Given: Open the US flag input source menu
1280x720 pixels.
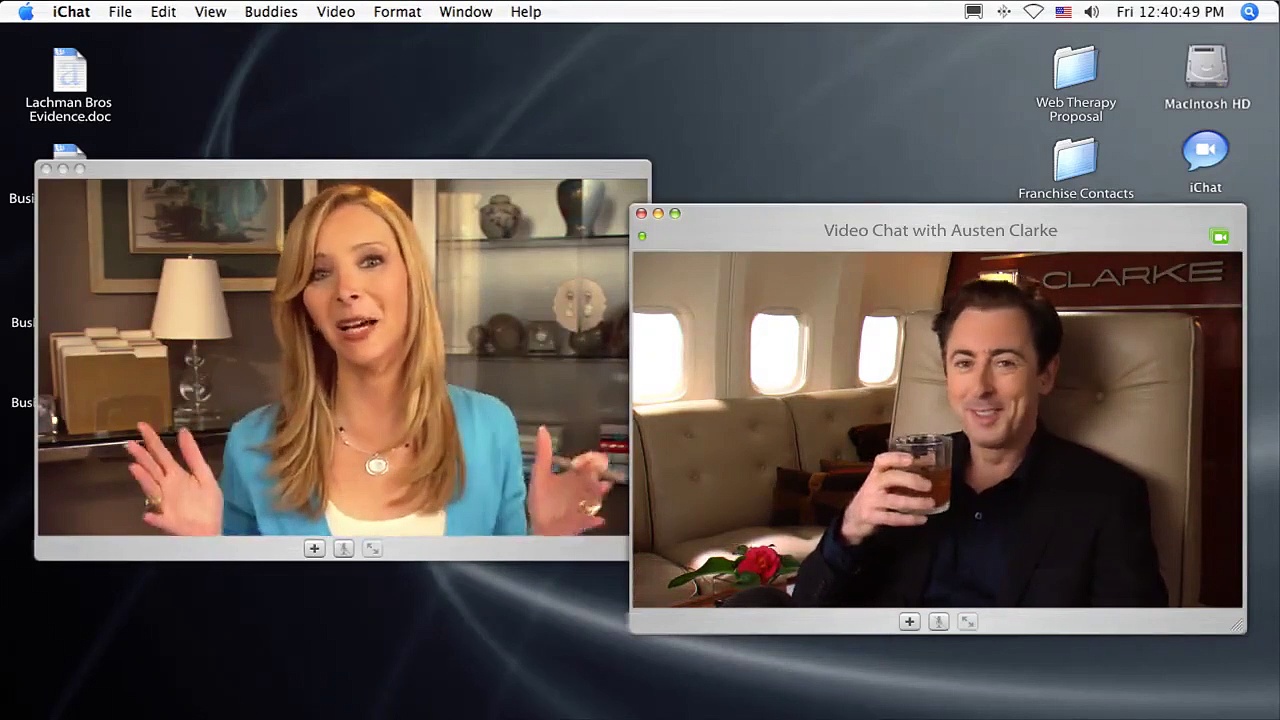Looking at the screenshot, I should click(x=1063, y=12).
